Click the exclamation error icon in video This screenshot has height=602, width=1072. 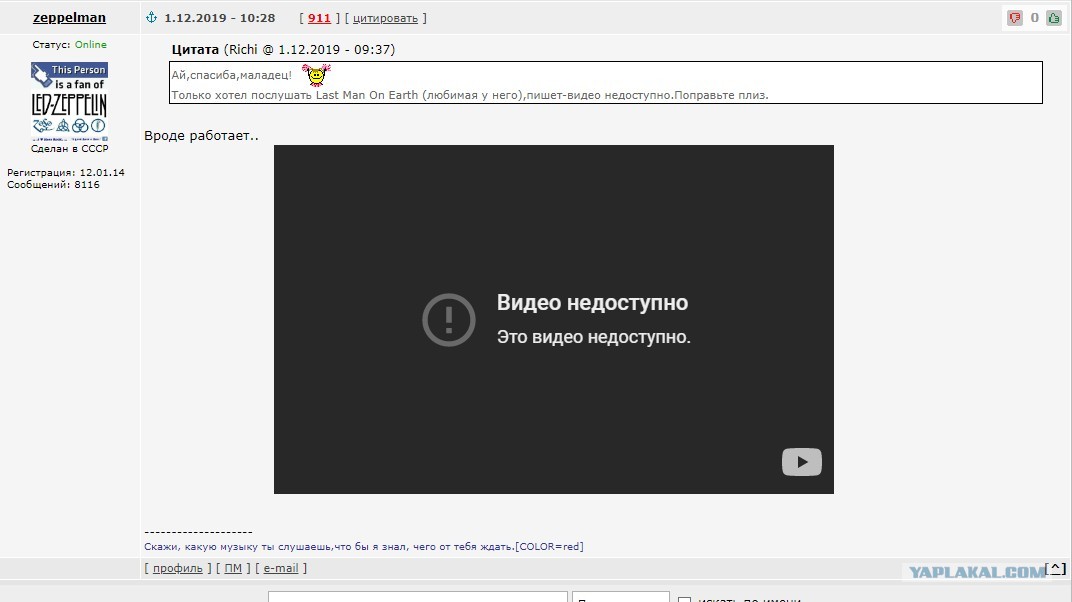point(448,320)
